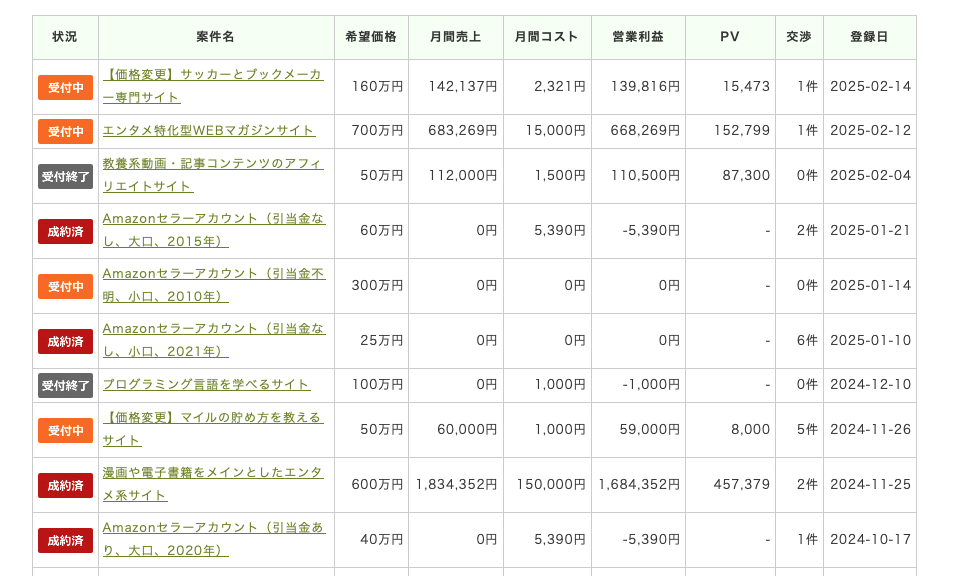Open エンタメ特化型WEBマガジンサイト listing link

click(x=209, y=131)
